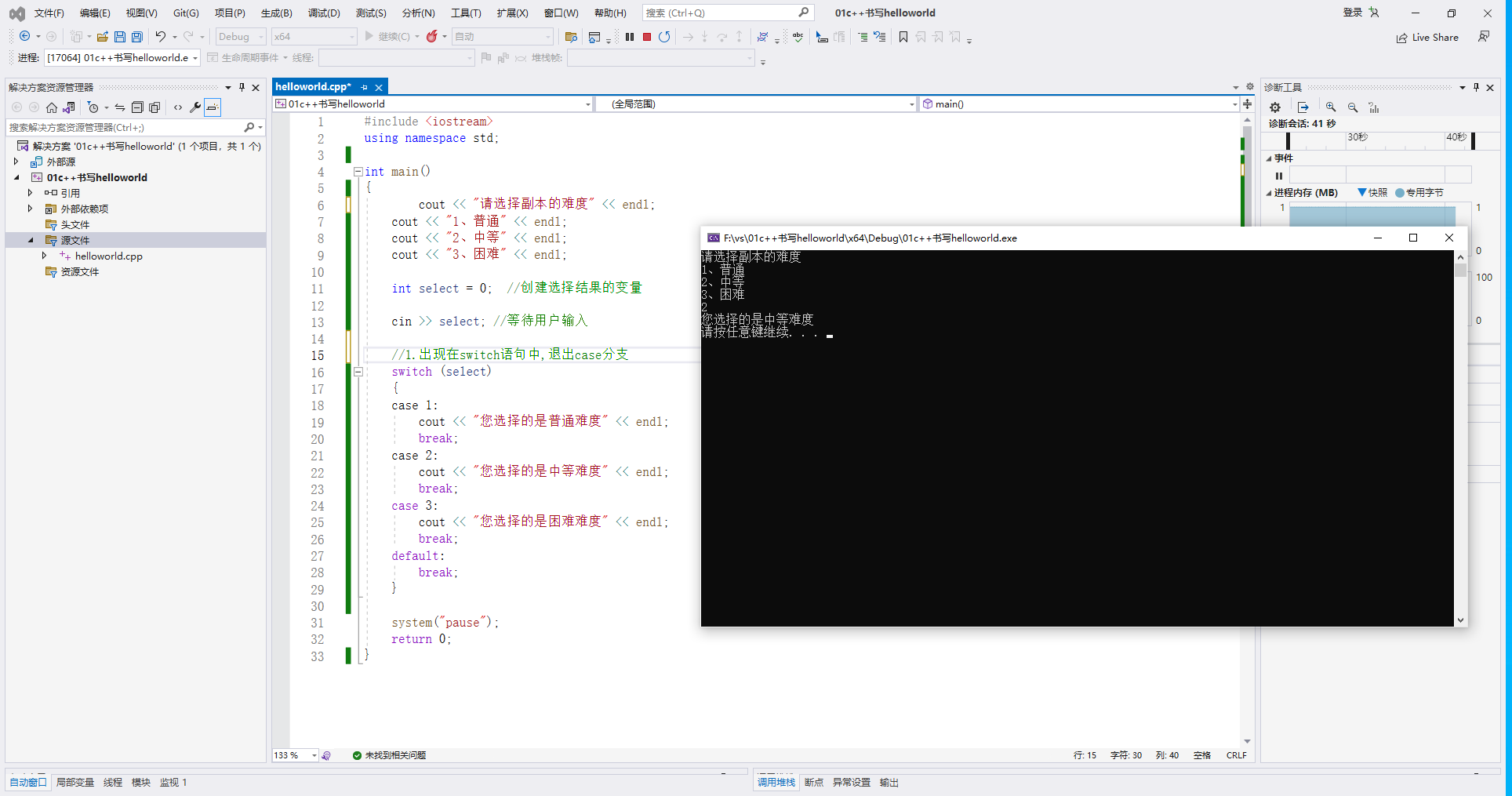The image size is (1512, 796).
Task: Open the main() member dropdown
Action: pyautogui.click(x=1079, y=104)
